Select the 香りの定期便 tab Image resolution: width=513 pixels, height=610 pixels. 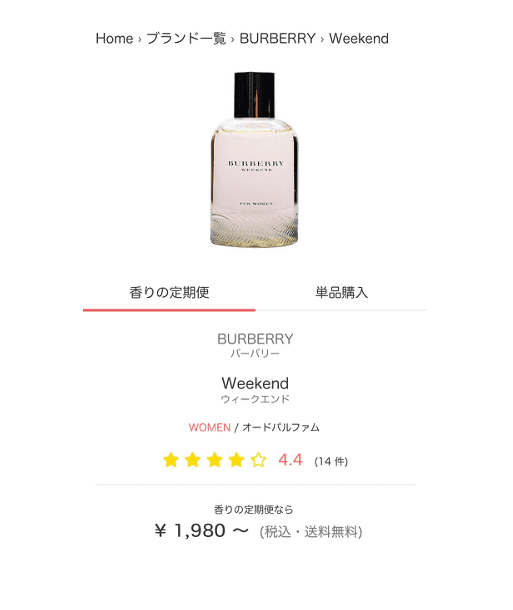(x=169, y=293)
